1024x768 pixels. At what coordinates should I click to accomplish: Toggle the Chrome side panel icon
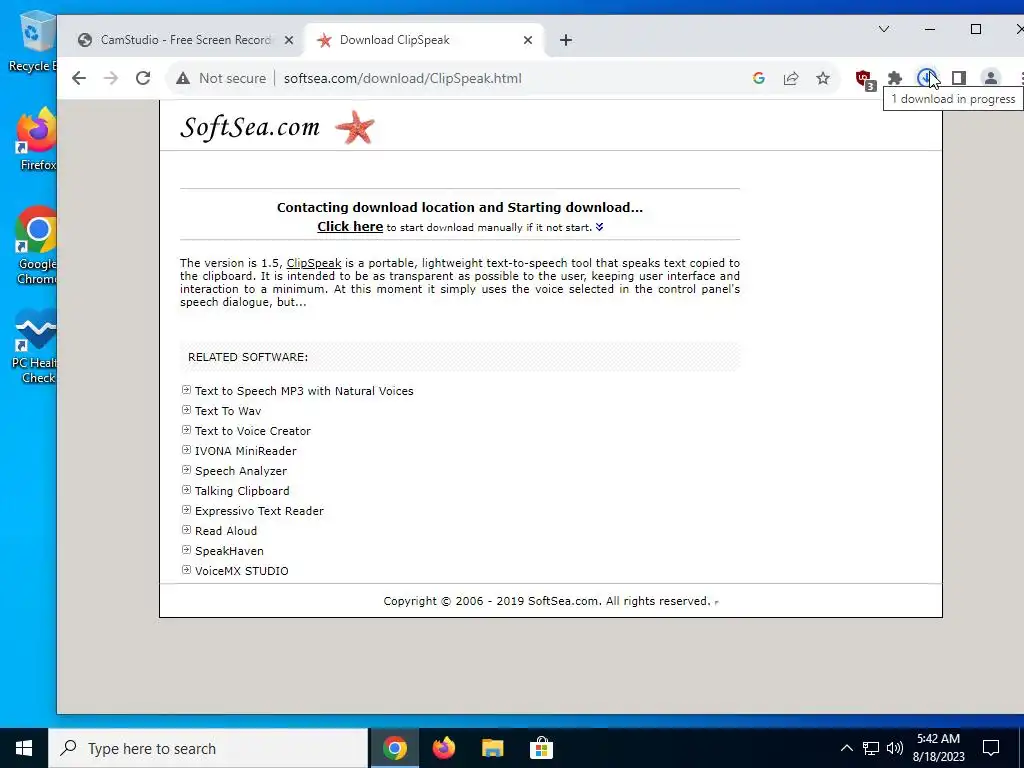coord(959,78)
